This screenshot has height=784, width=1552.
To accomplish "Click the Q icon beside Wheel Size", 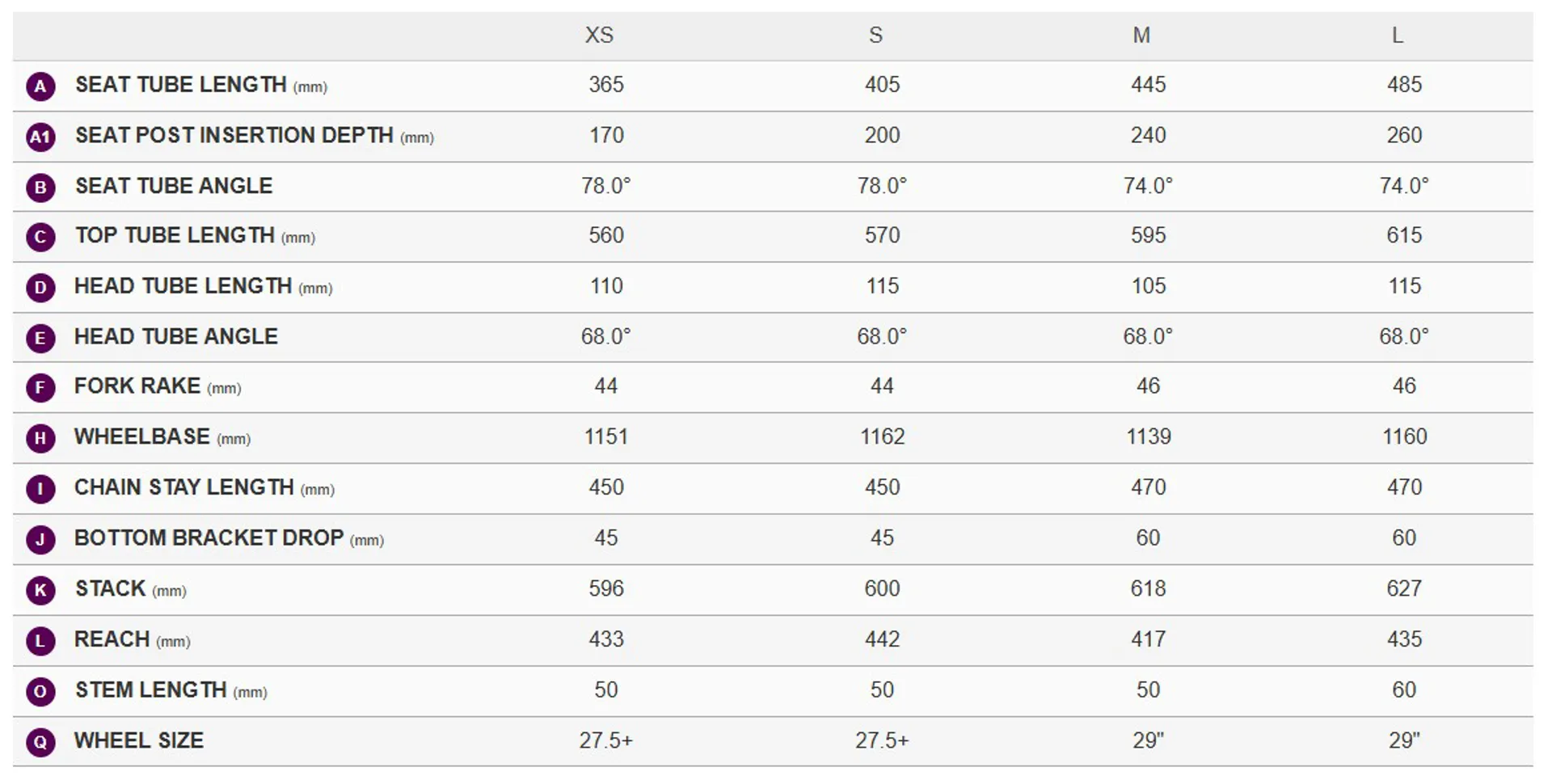I will (x=40, y=742).
